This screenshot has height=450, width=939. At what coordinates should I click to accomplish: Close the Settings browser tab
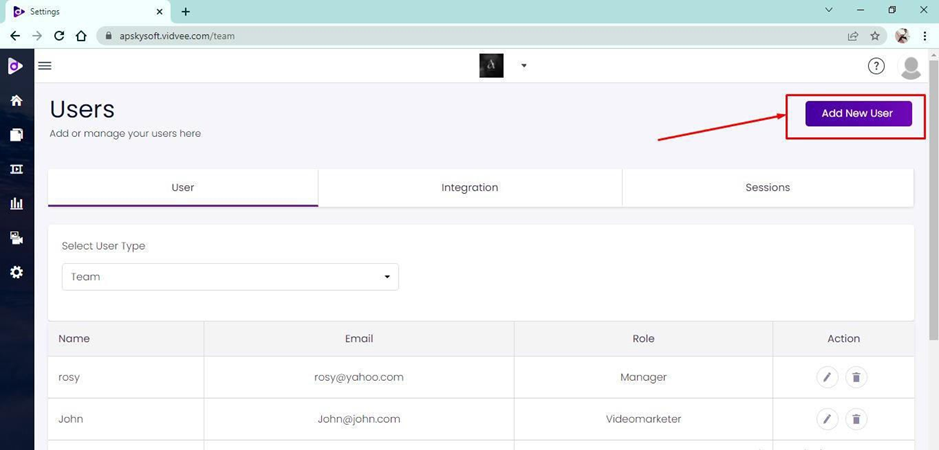[x=159, y=11]
